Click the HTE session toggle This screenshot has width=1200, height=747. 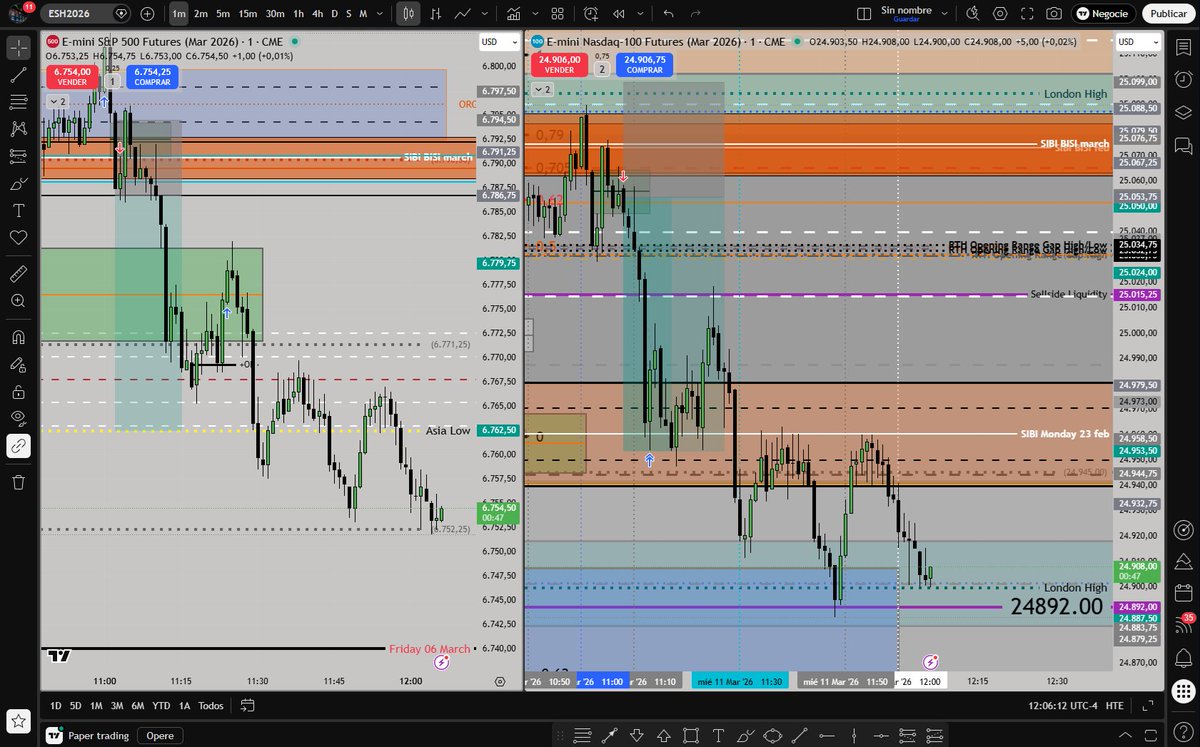(x=1115, y=705)
